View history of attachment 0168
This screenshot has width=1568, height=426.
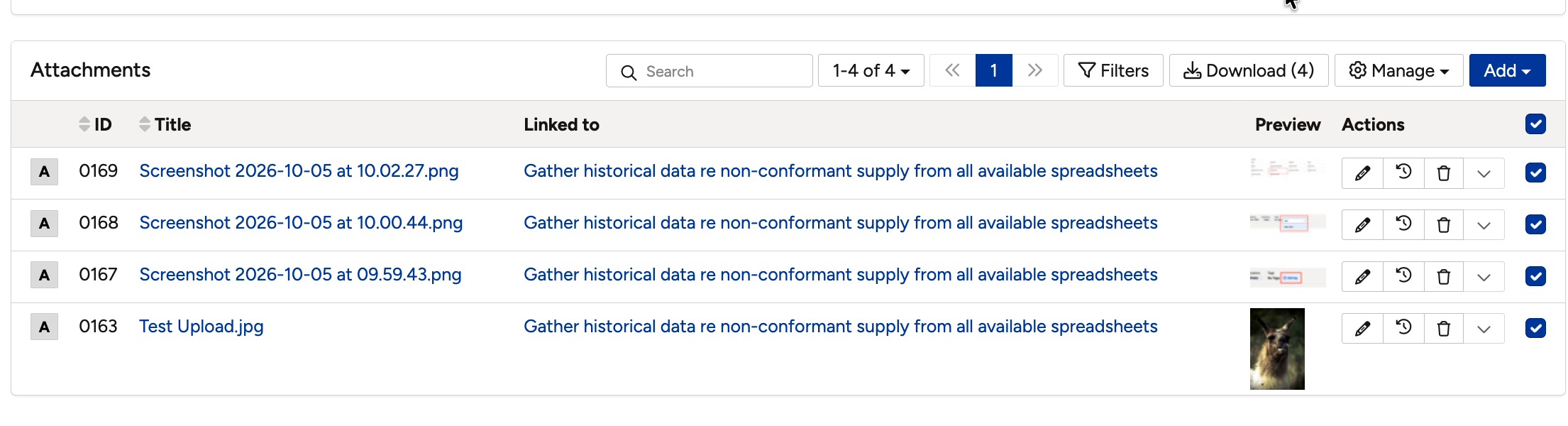[1403, 225]
